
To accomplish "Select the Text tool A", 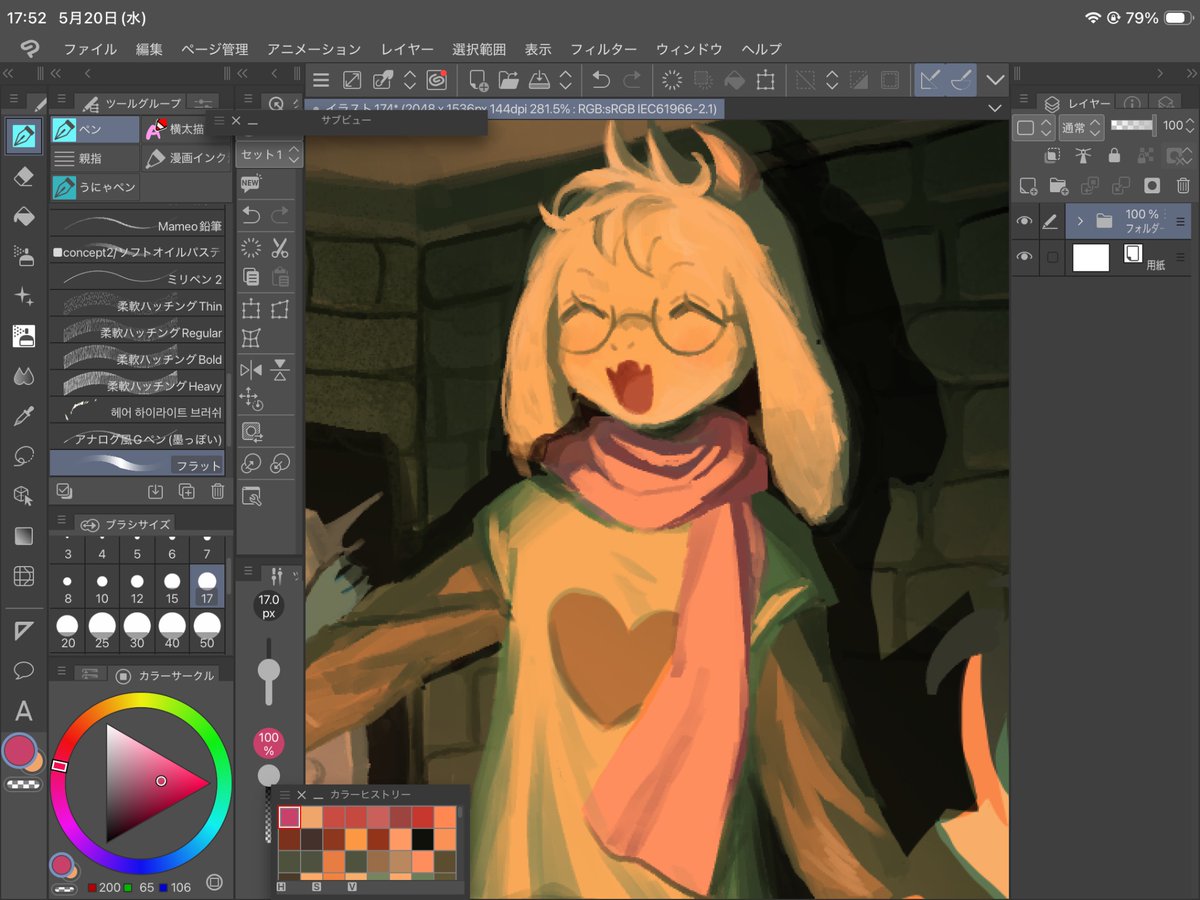I will click(x=23, y=711).
